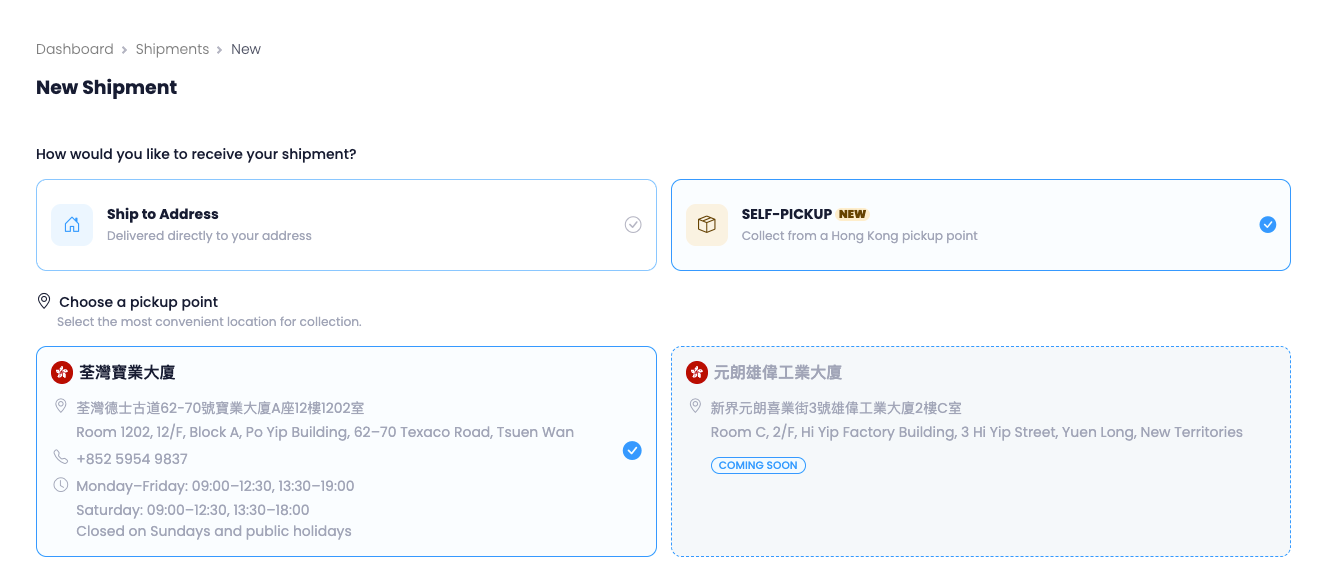The width and height of the screenshot is (1323, 578).
Task: Click the Ship to Address title
Action: tap(163, 214)
